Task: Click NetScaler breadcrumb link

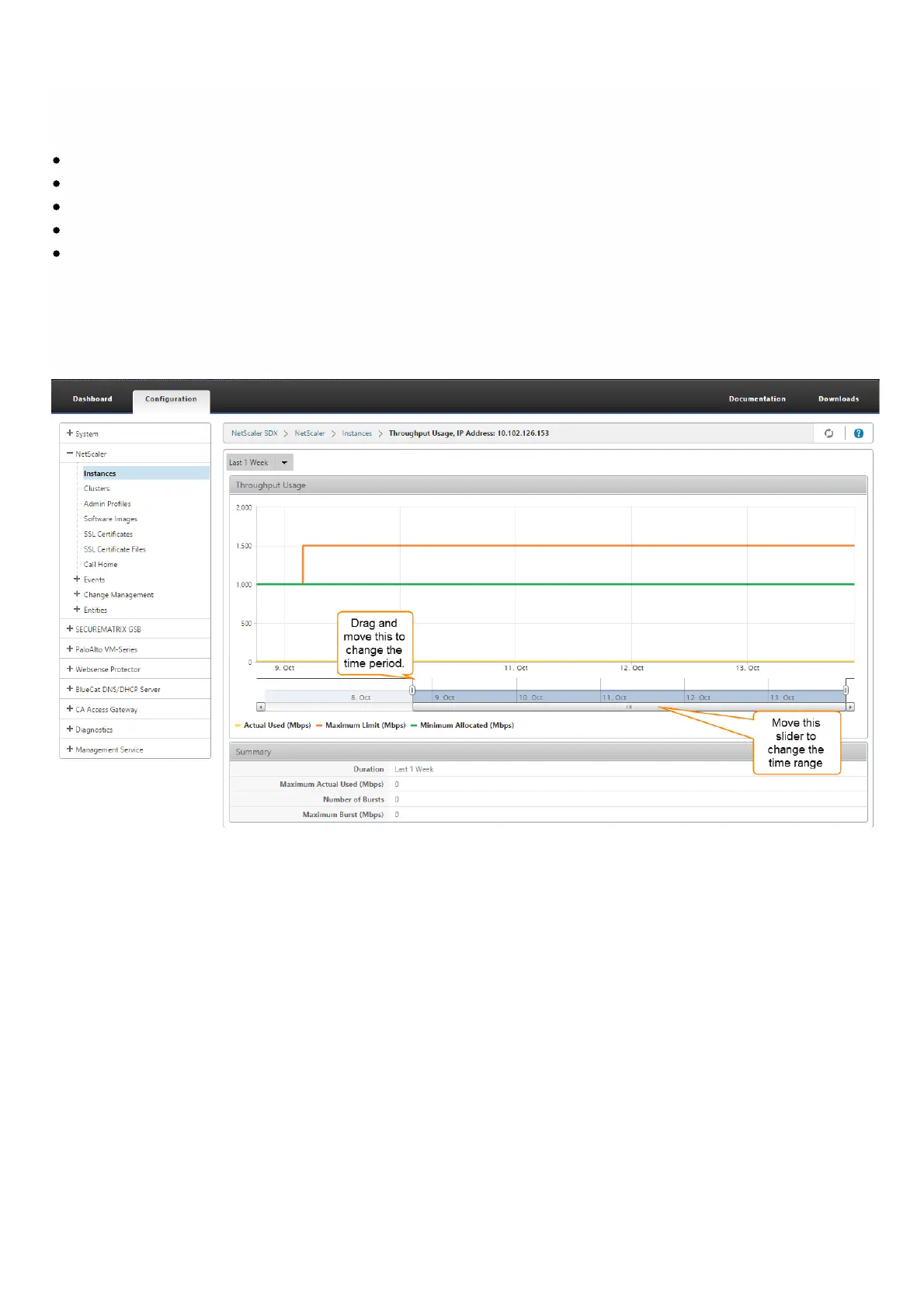Action: tap(310, 433)
